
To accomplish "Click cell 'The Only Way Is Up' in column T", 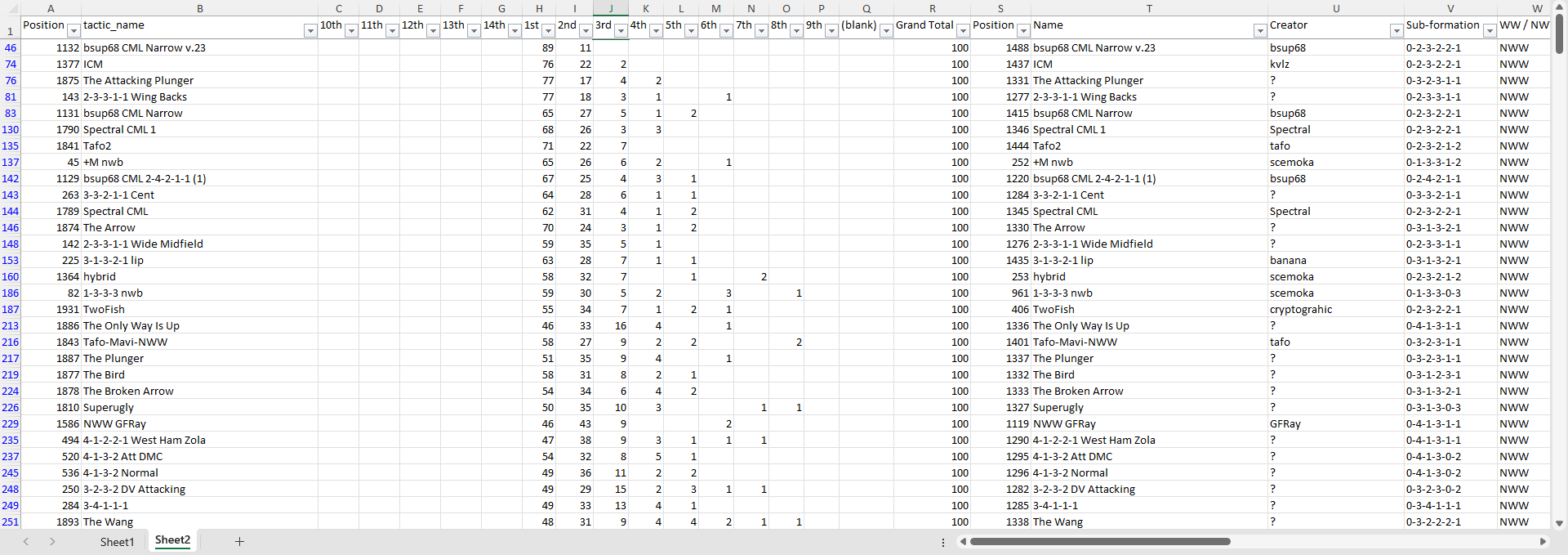I will tap(1149, 325).
